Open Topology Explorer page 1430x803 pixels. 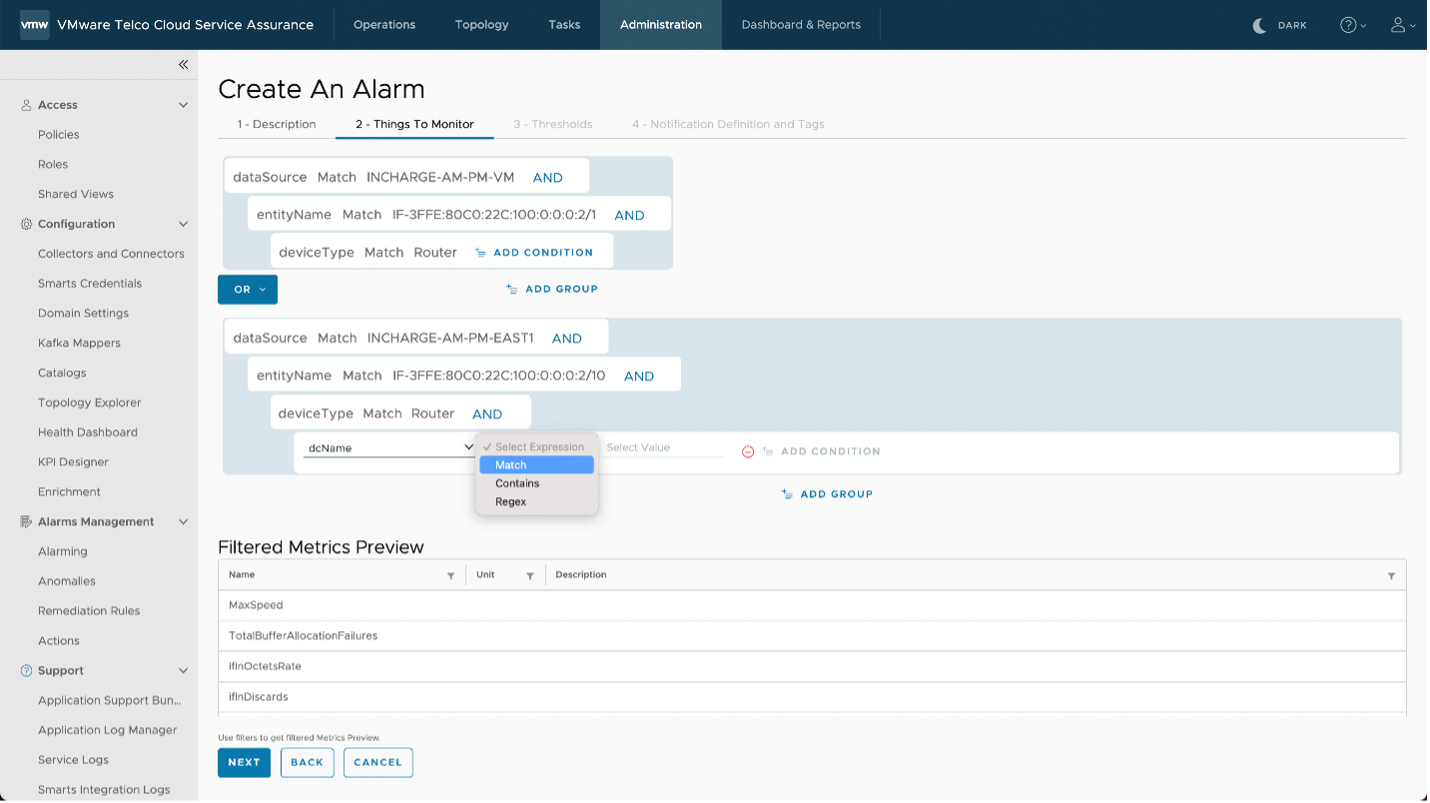(x=90, y=403)
